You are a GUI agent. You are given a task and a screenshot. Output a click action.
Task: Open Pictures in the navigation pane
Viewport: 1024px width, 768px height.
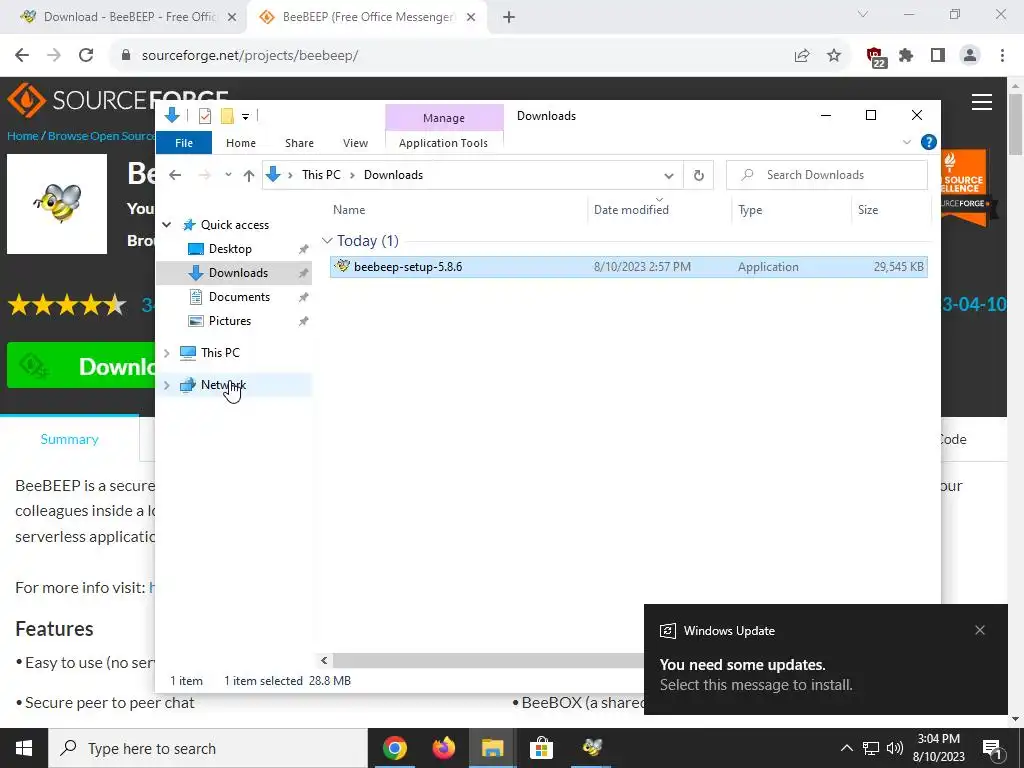(x=229, y=321)
